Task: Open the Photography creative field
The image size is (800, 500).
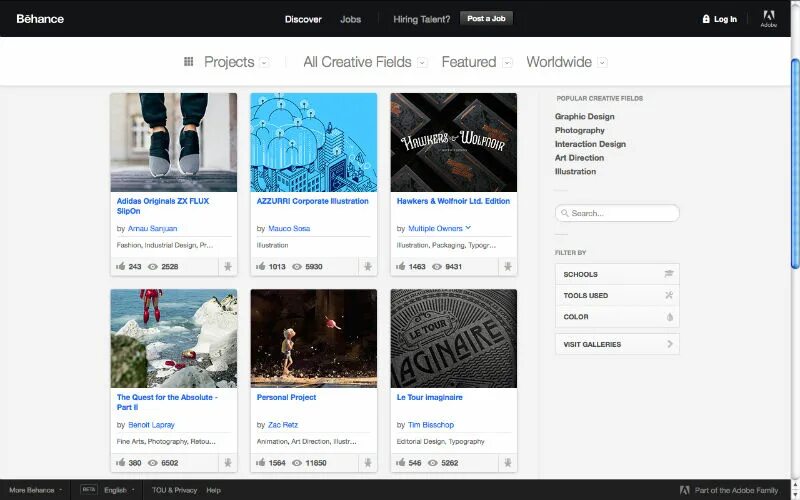Action: [x=580, y=130]
